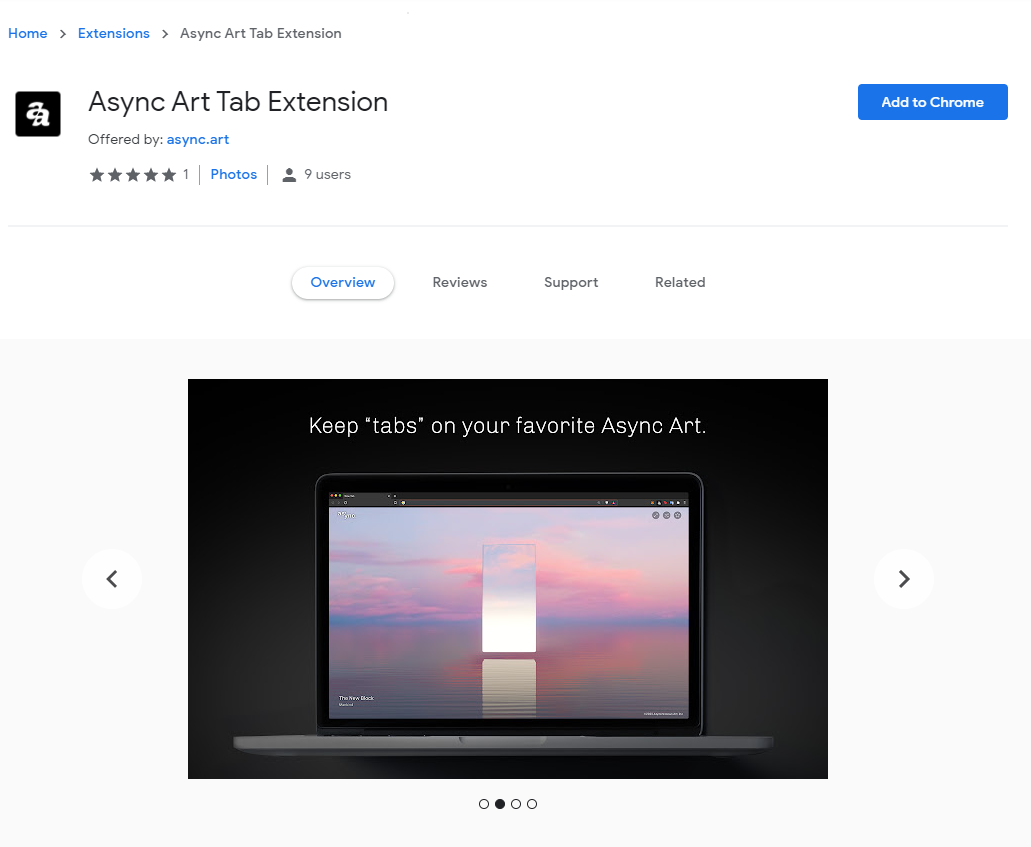Show the Related tab
1031x847 pixels.
pyautogui.click(x=680, y=283)
